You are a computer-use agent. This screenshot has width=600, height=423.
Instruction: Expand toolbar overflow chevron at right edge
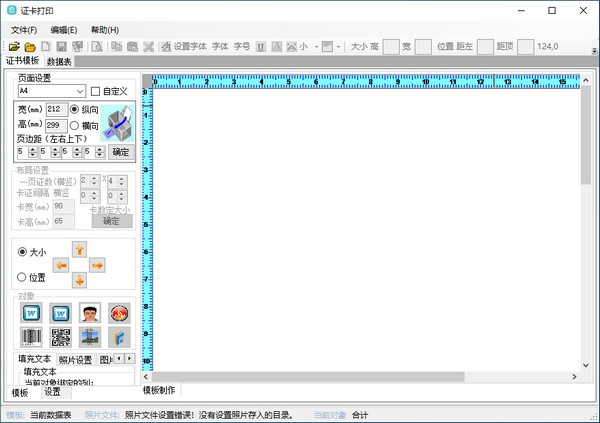click(594, 51)
